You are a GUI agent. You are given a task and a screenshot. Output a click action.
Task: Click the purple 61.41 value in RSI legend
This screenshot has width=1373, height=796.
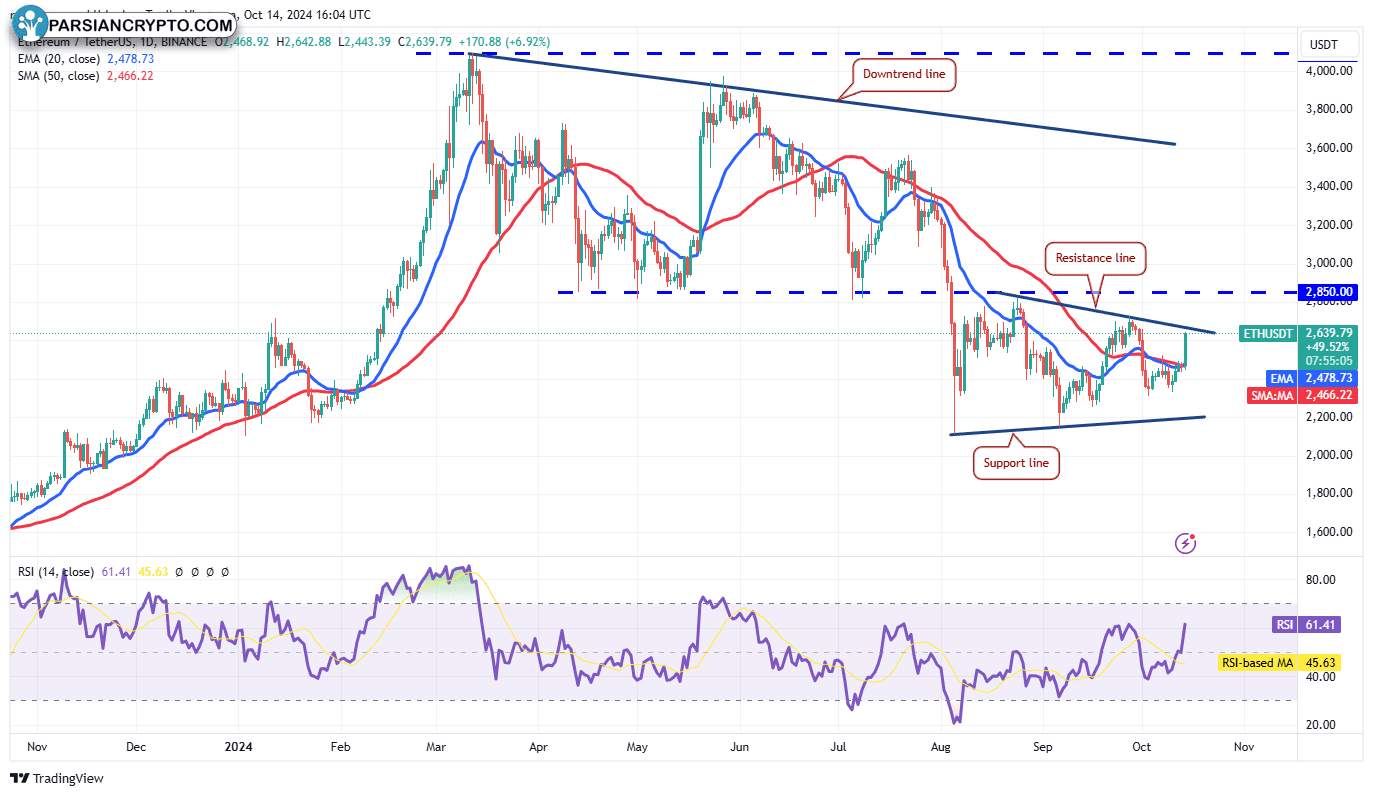[x=115, y=572]
